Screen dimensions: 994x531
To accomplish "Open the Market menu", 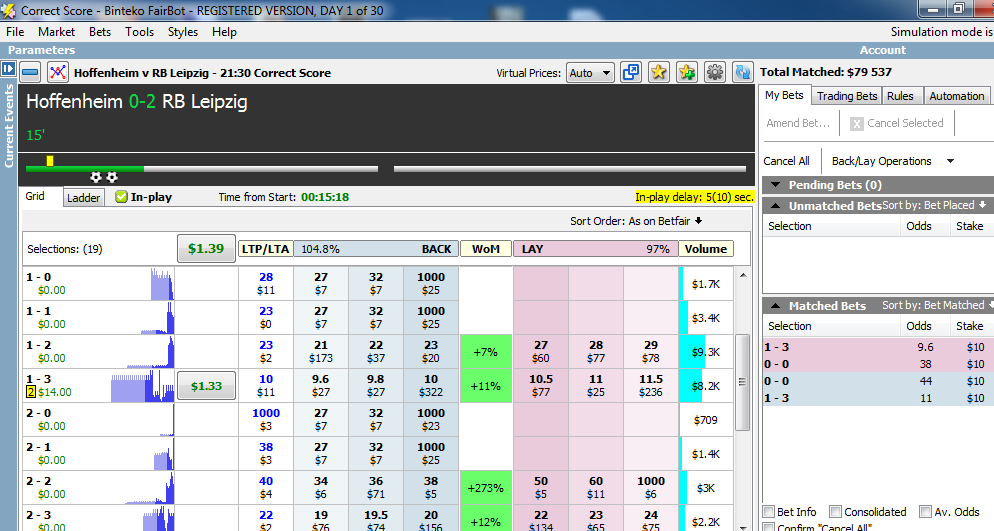I will (x=56, y=32).
